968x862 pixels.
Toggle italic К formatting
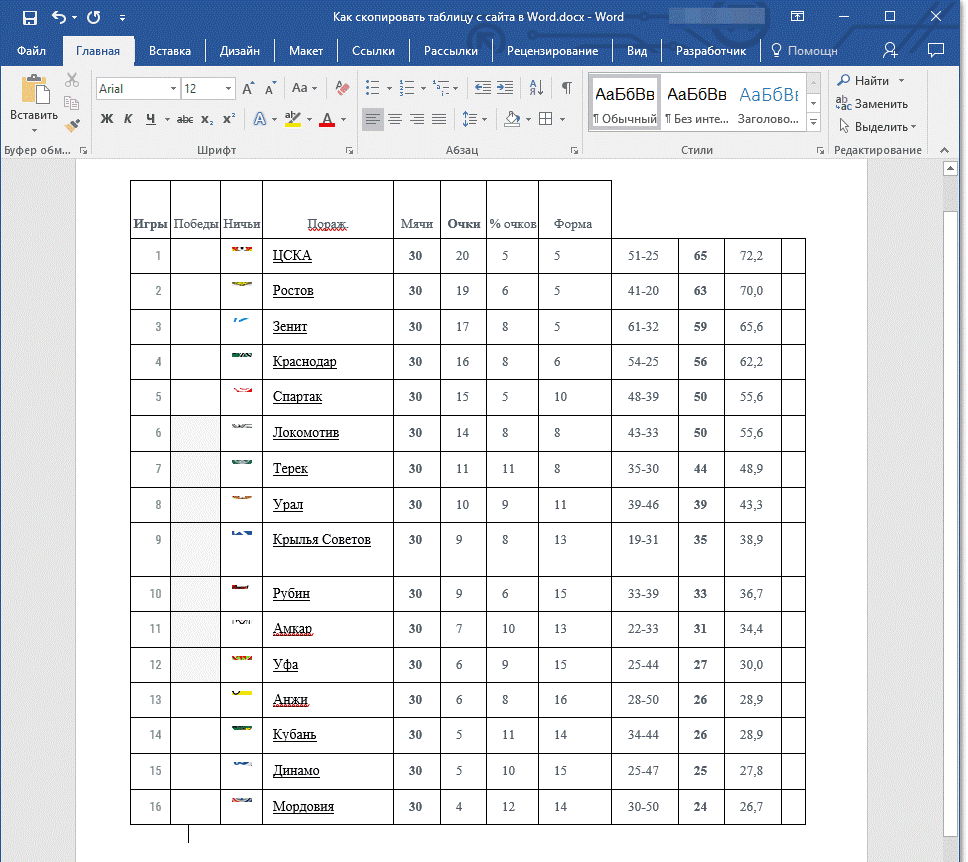point(128,119)
